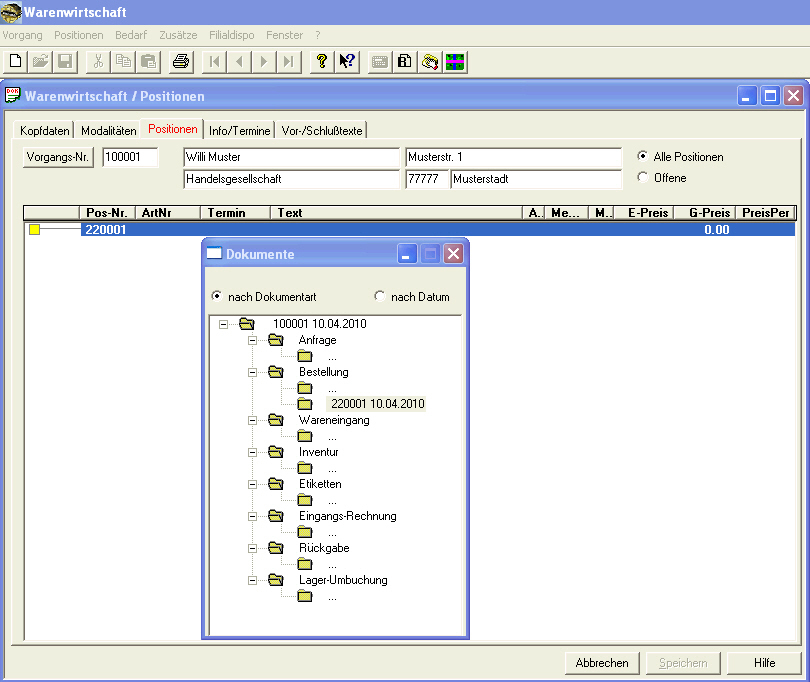Collapse the root node 100001 10.04.2010
Screen dimensions: 810x682
coord(223,324)
